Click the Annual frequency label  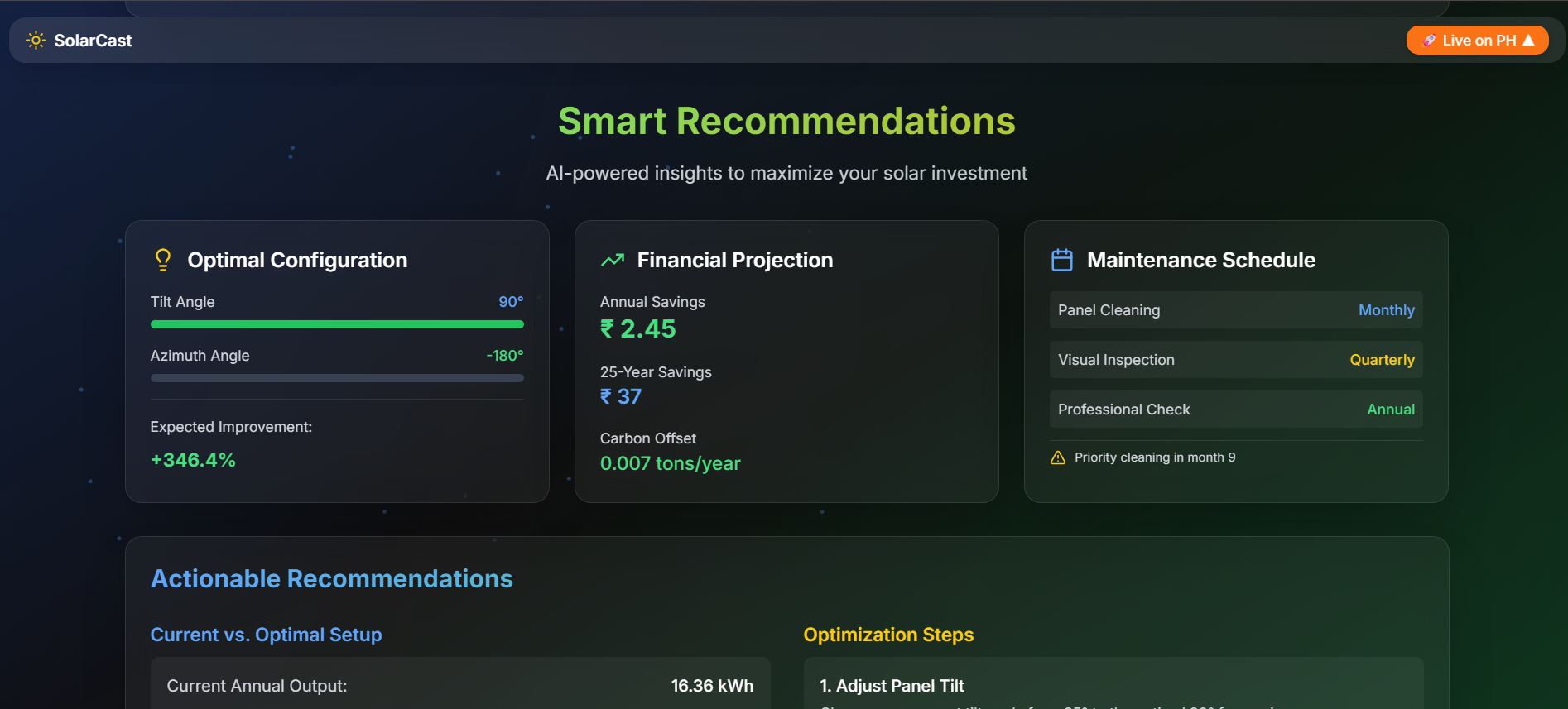[1391, 410]
